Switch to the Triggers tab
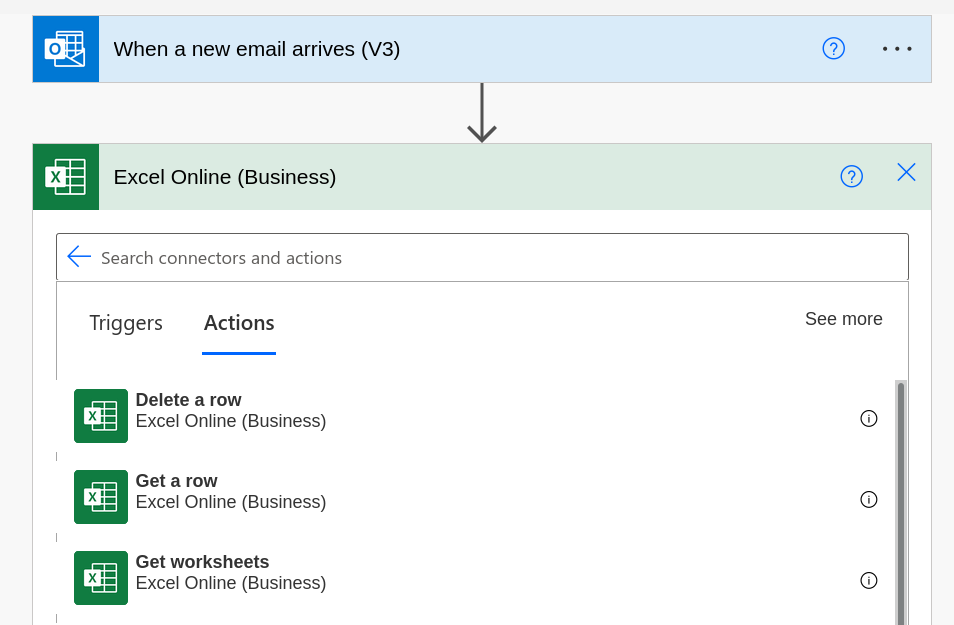Image resolution: width=954 pixels, height=625 pixels. pos(126,323)
